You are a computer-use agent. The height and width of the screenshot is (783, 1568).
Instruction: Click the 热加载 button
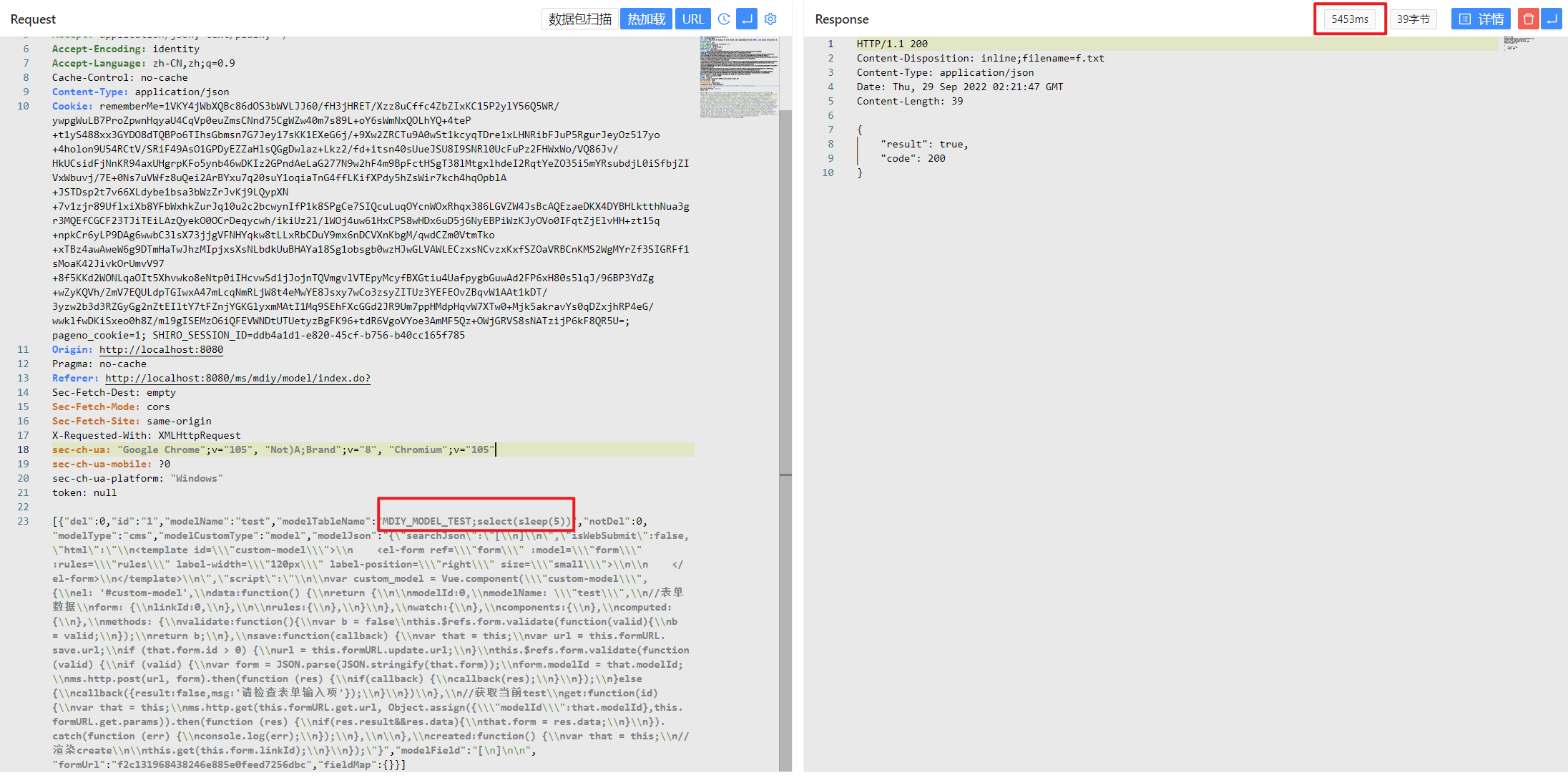[646, 19]
